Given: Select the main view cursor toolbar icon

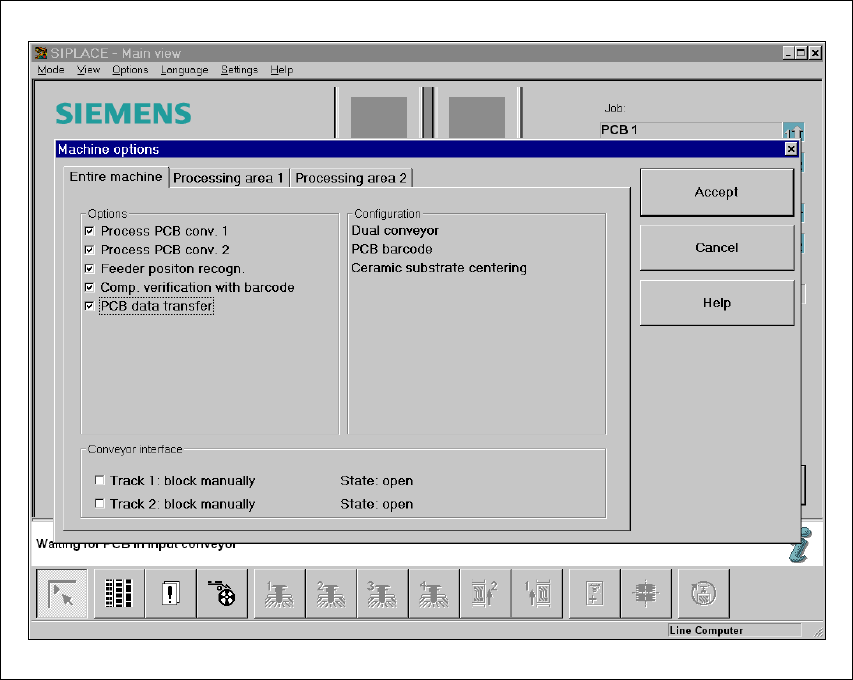Looking at the screenshot, I should pos(61,594).
